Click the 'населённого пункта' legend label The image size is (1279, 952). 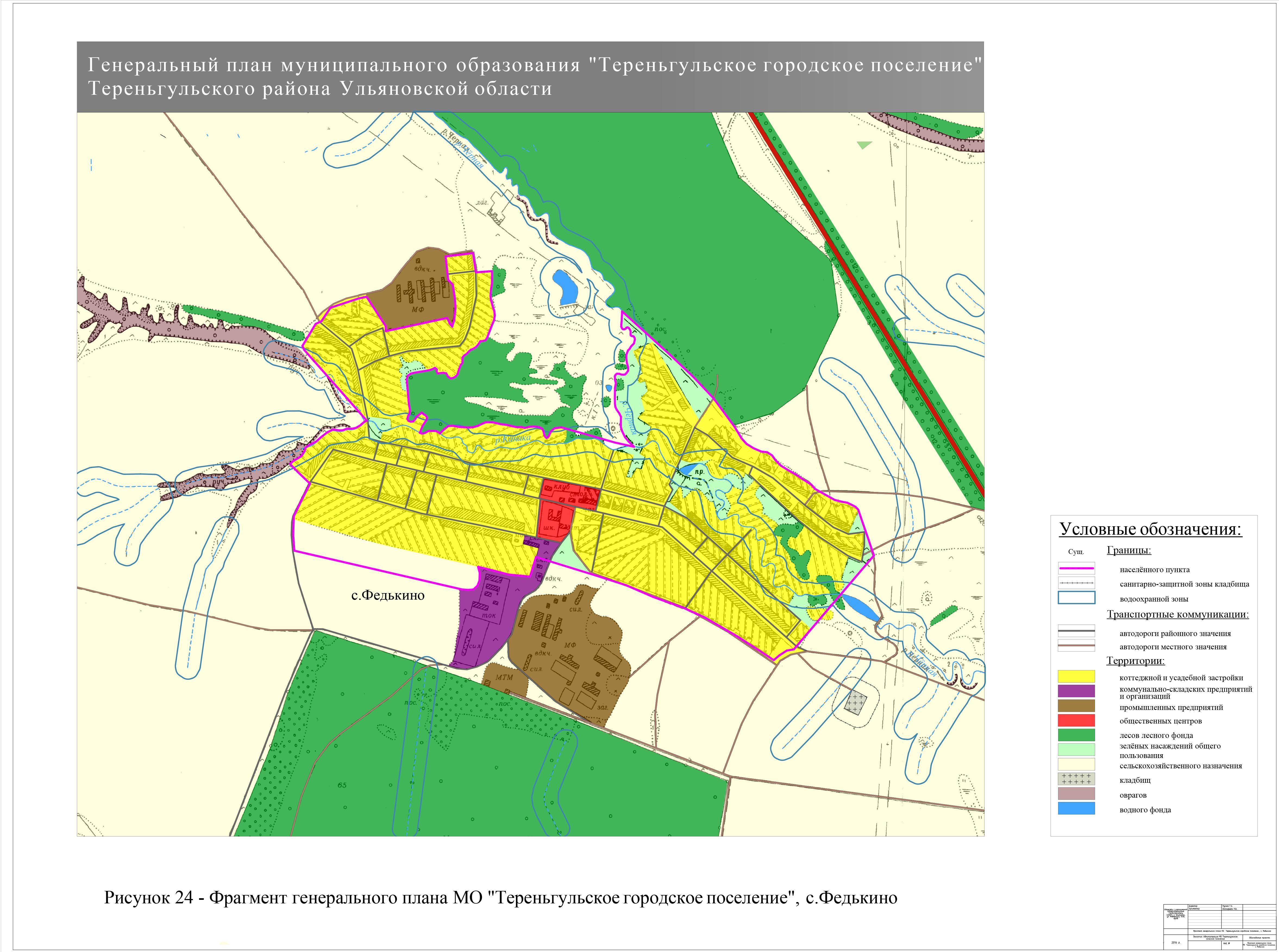coord(1155,569)
